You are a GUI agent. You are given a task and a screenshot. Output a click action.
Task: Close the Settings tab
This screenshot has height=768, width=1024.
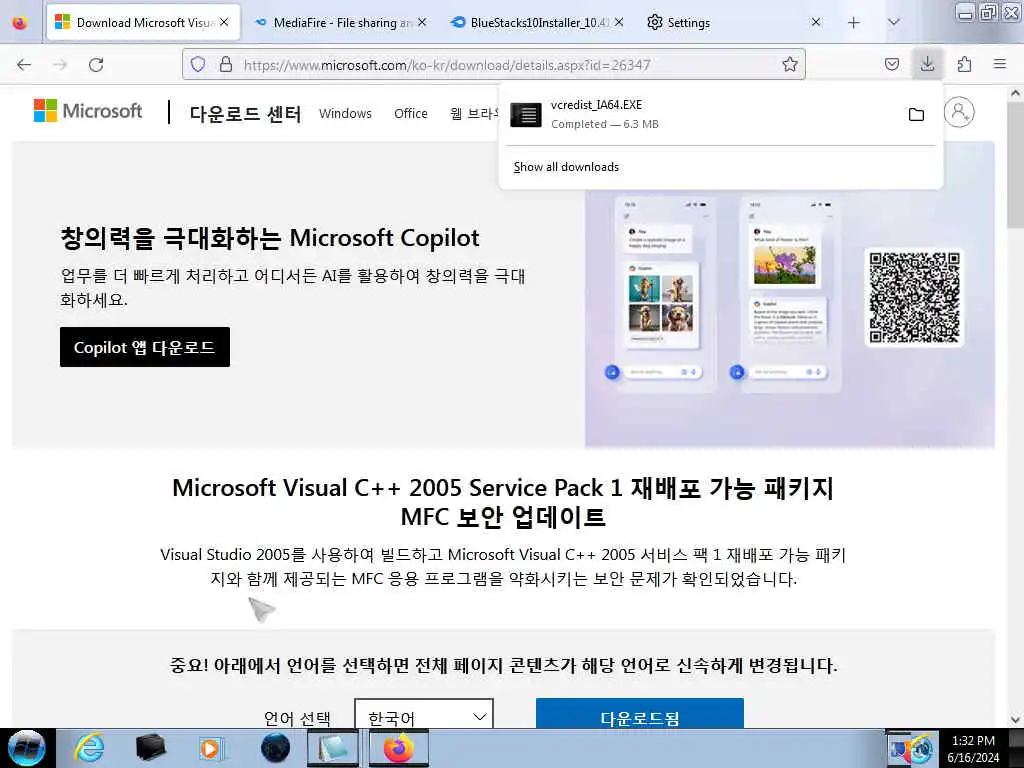click(816, 22)
